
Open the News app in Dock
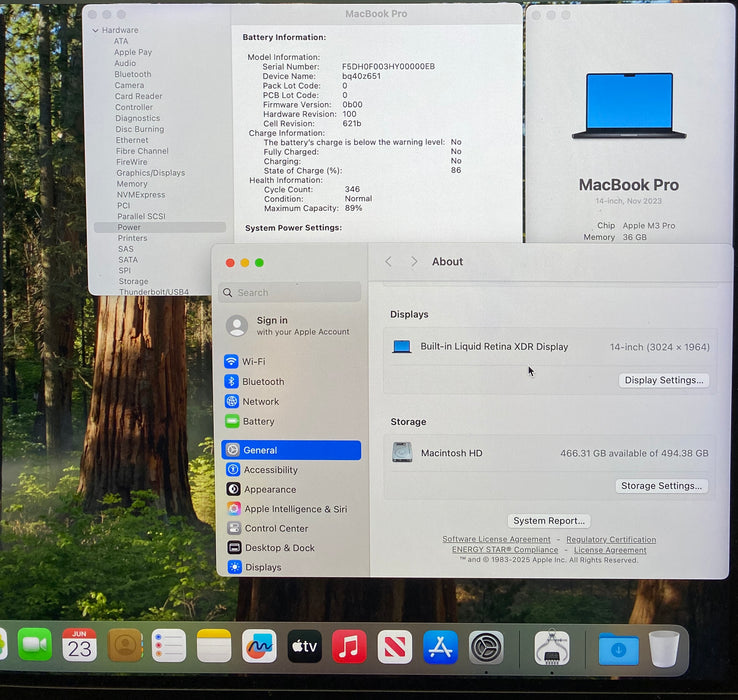click(x=395, y=647)
